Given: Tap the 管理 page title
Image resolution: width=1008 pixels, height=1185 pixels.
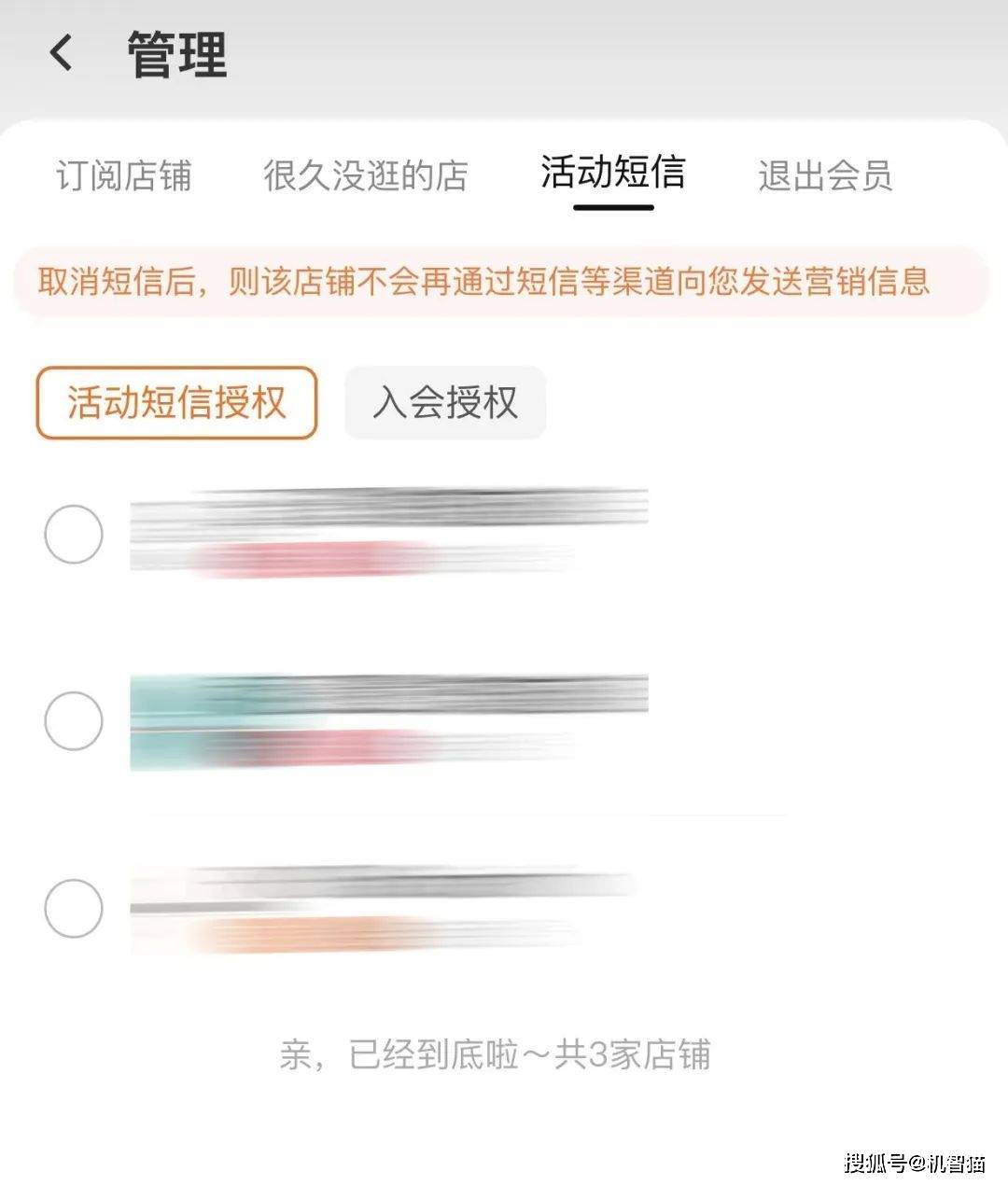Looking at the screenshot, I should 177,54.
